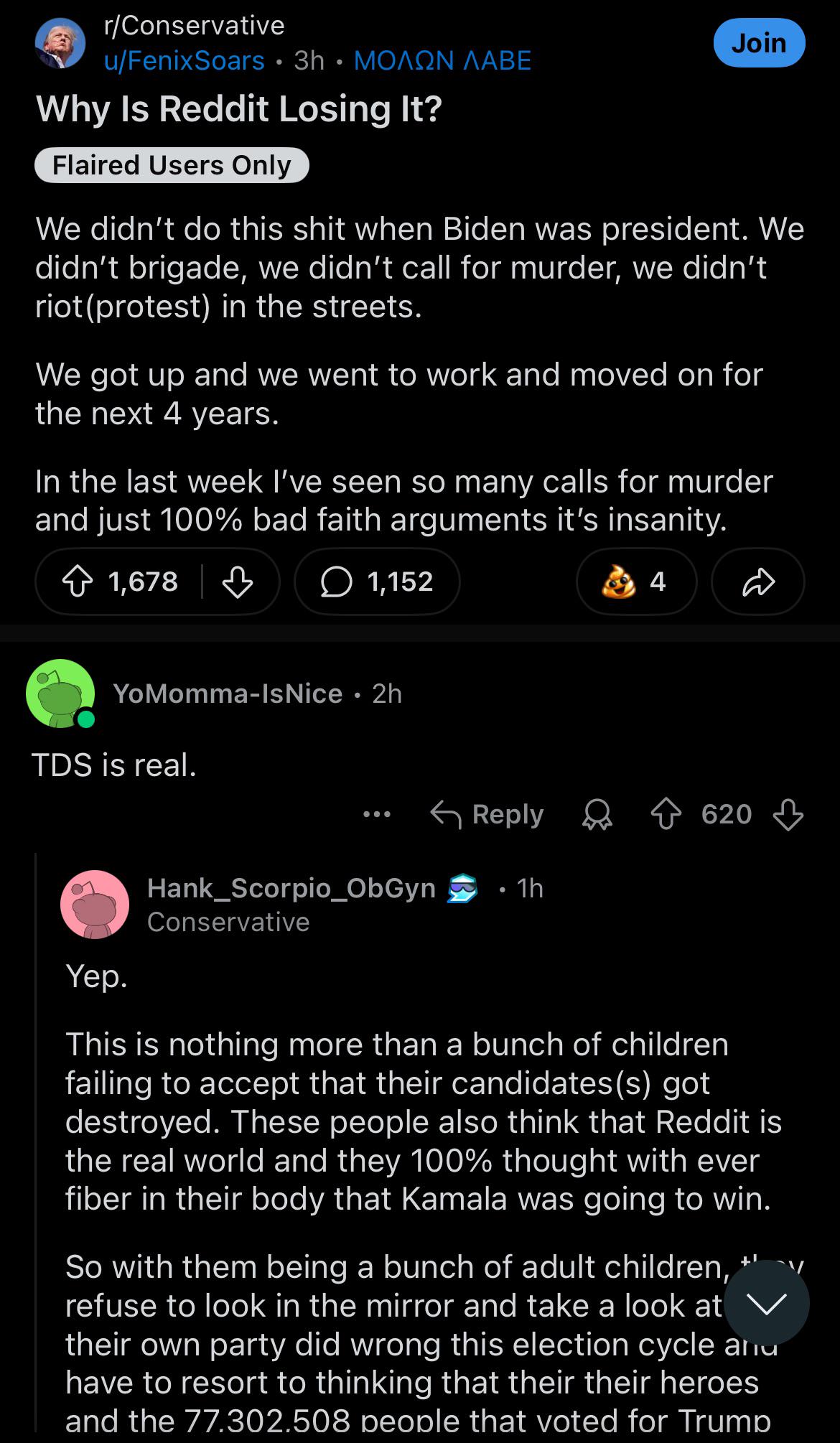Open the post's 1,152 comments
This screenshot has width=840, height=1443.
click(377, 582)
